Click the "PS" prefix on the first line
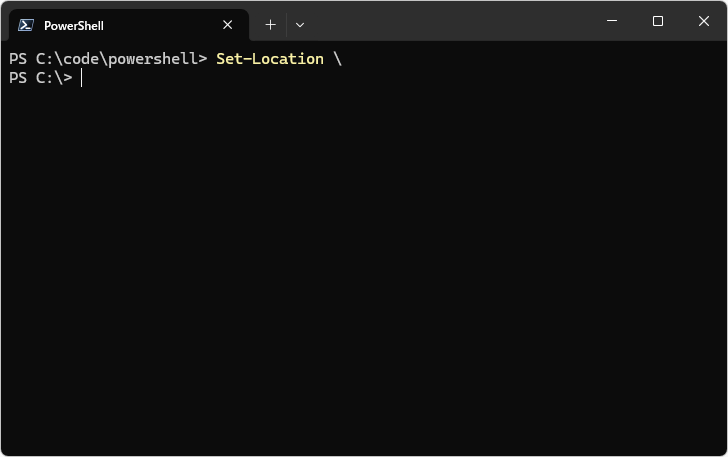 (18, 59)
